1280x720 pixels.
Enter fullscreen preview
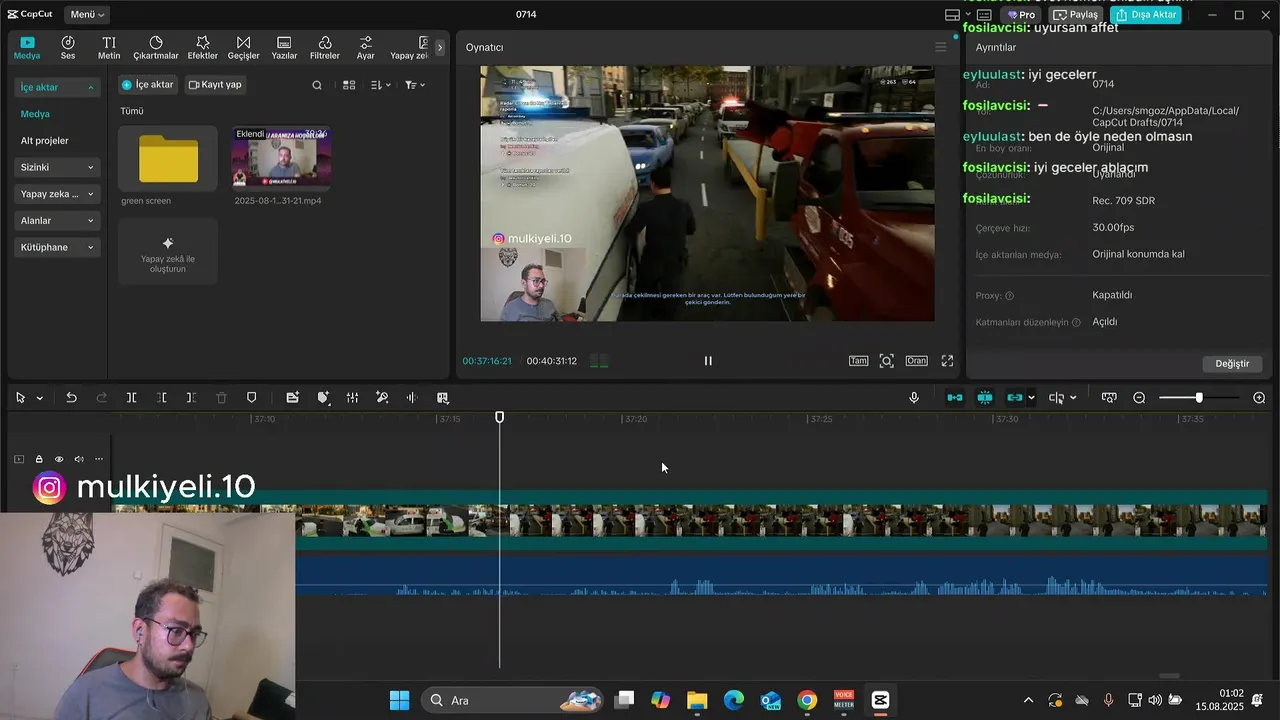pyautogui.click(x=947, y=361)
